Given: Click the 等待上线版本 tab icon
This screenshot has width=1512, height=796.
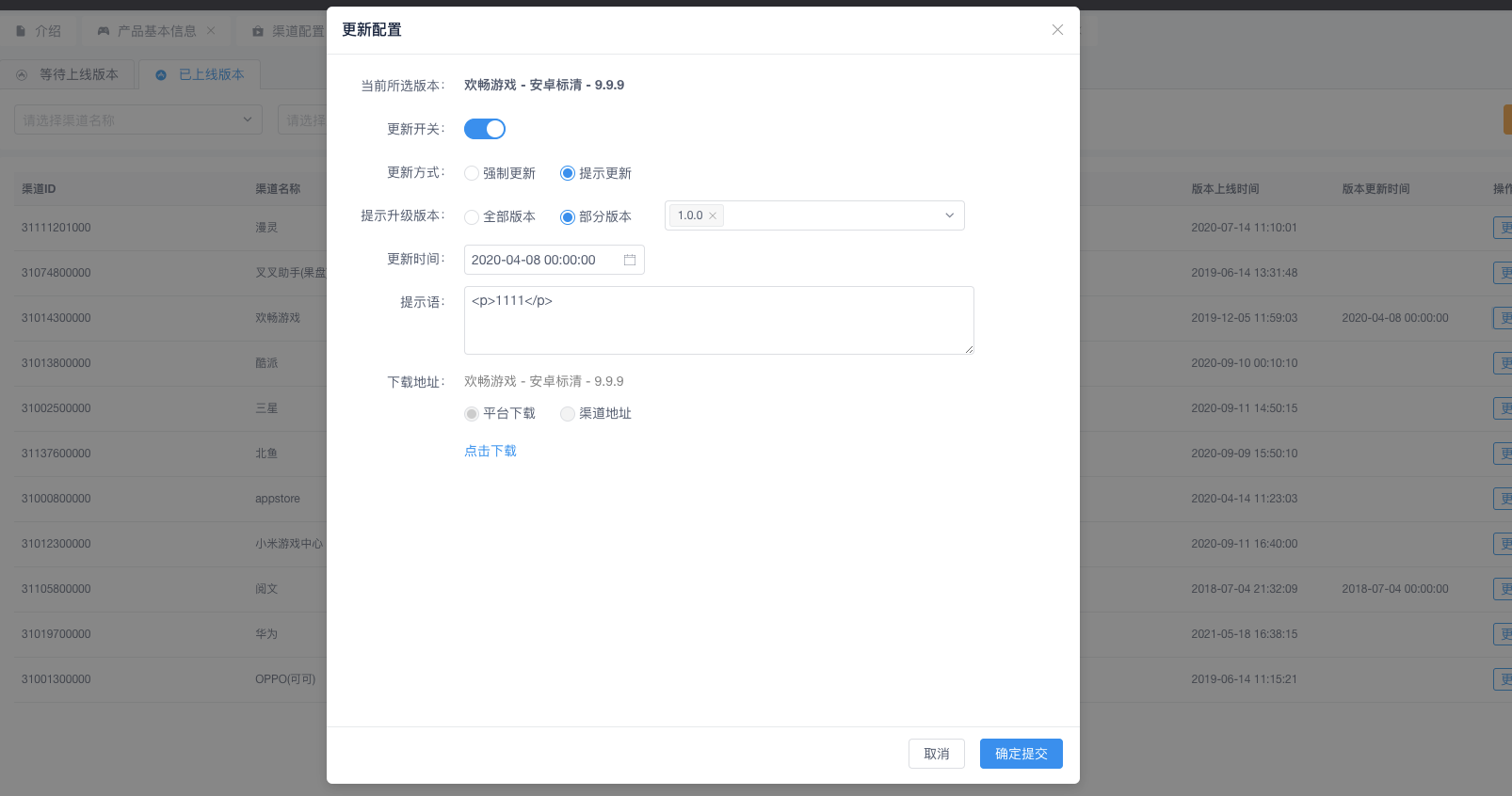Looking at the screenshot, I should 22,74.
